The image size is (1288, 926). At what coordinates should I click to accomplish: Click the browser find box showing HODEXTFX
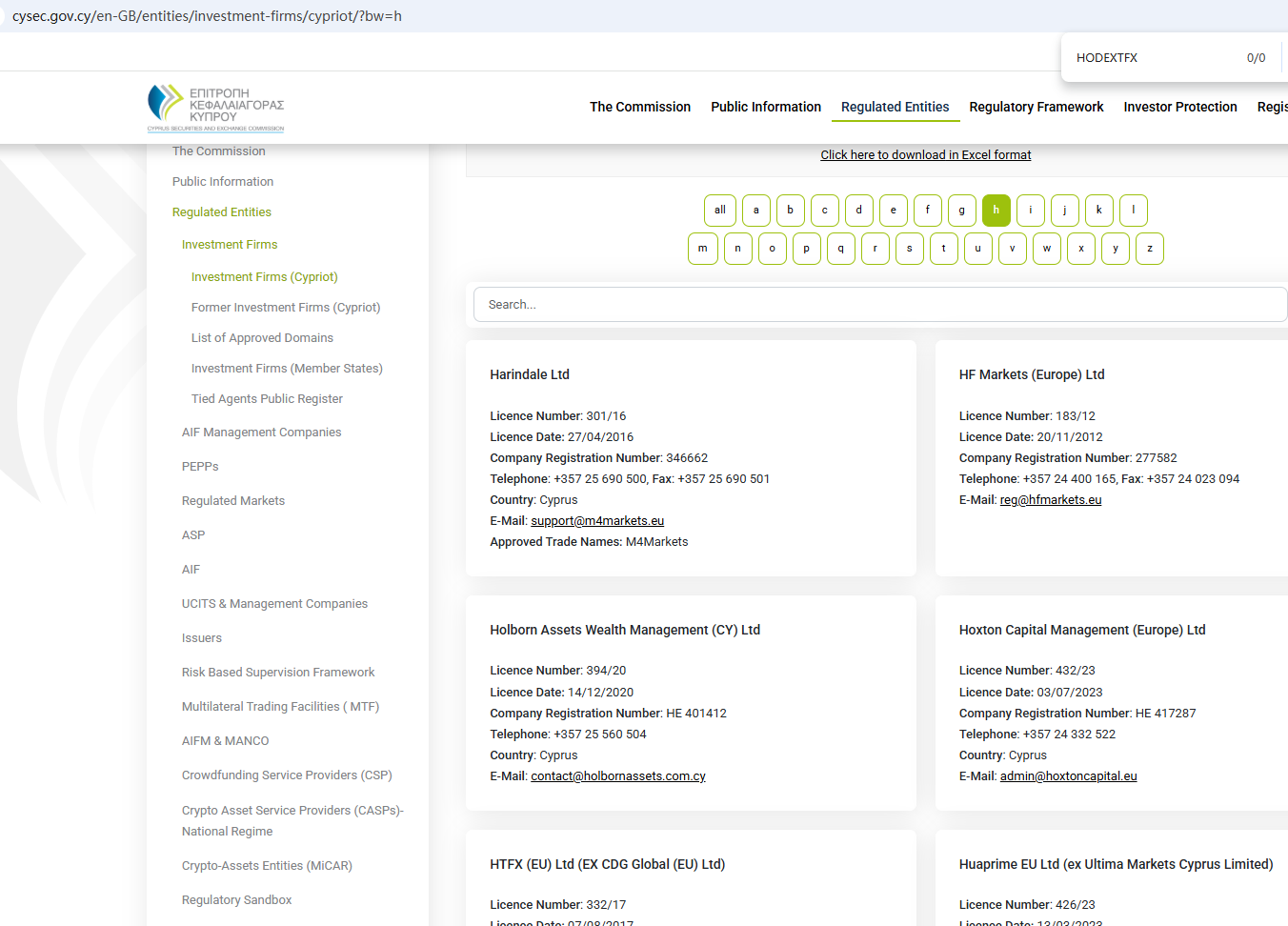point(1153,58)
